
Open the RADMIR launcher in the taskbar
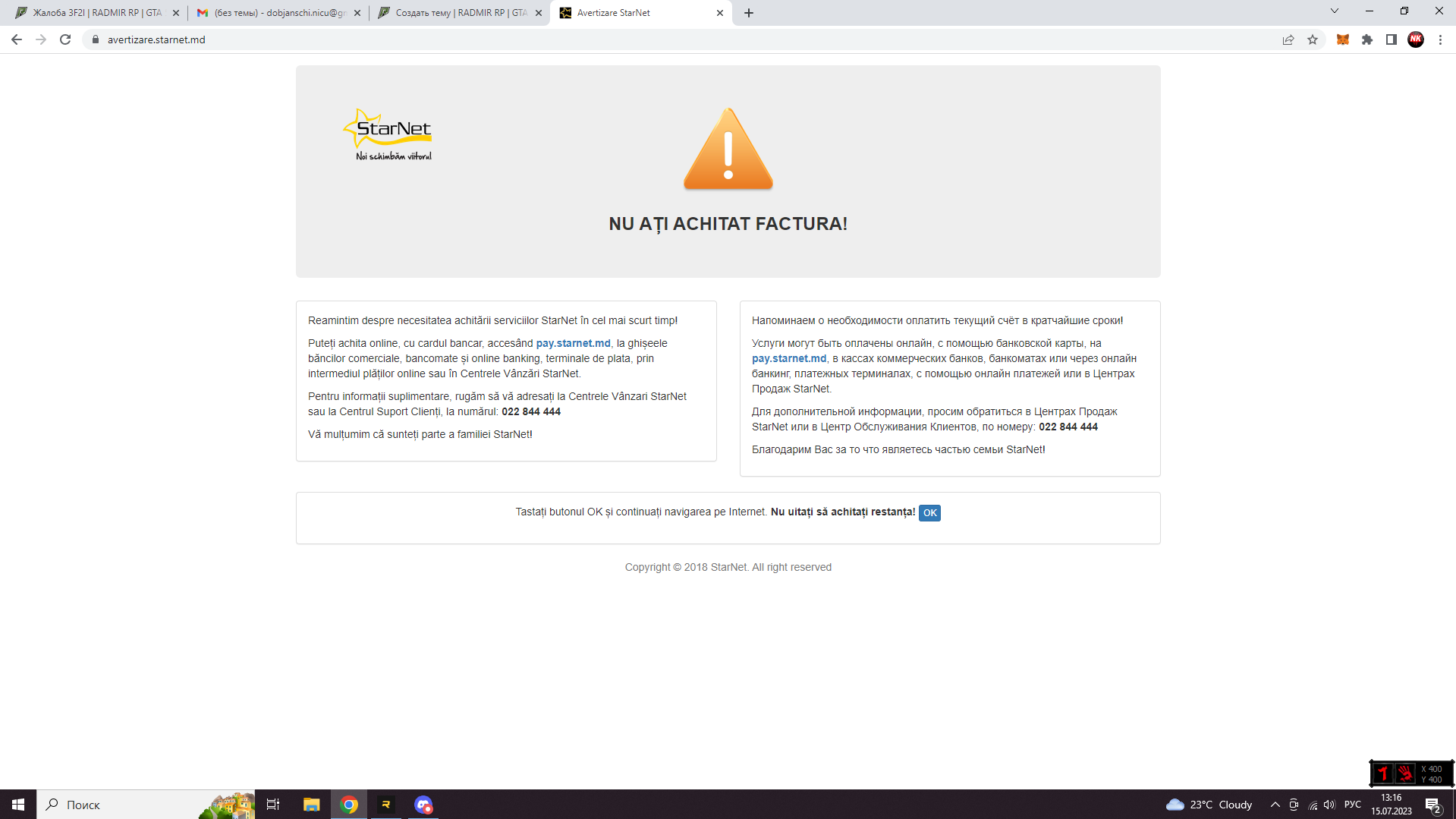click(386, 805)
